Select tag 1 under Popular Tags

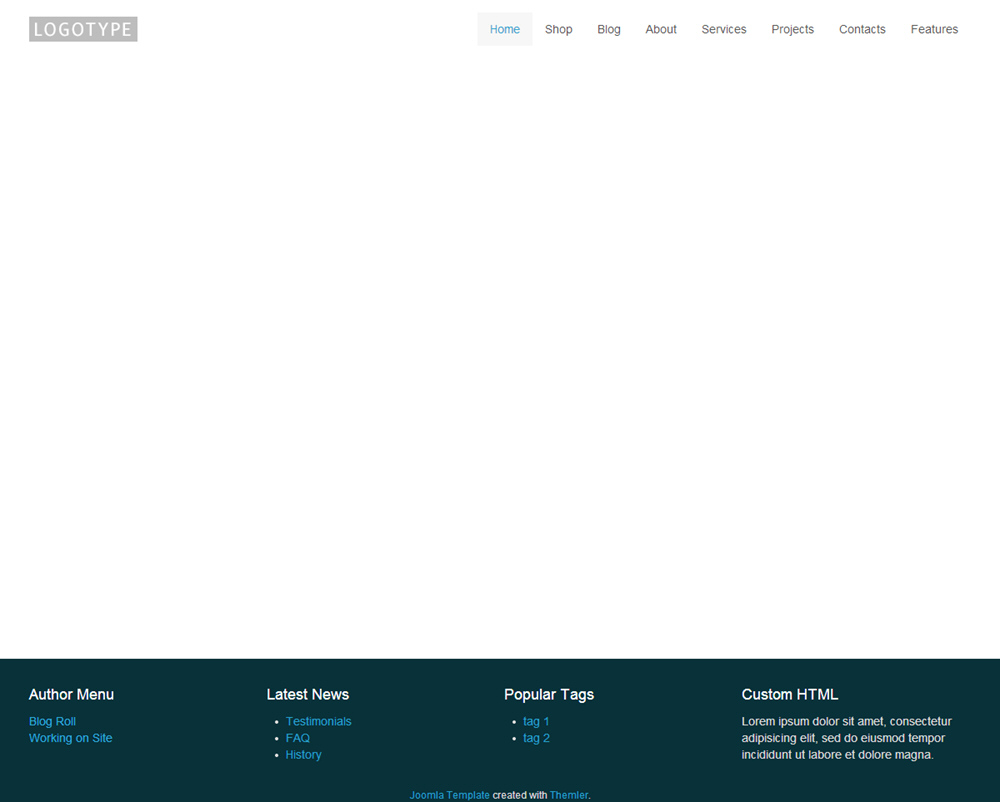tap(536, 721)
